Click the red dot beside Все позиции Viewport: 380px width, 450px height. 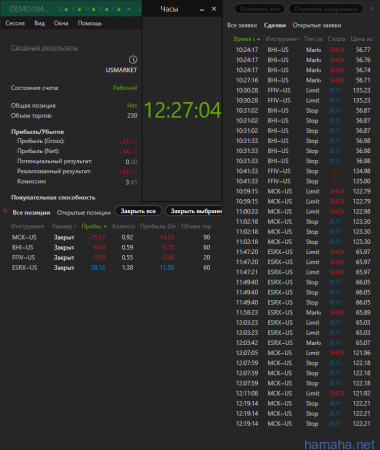(5, 211)
